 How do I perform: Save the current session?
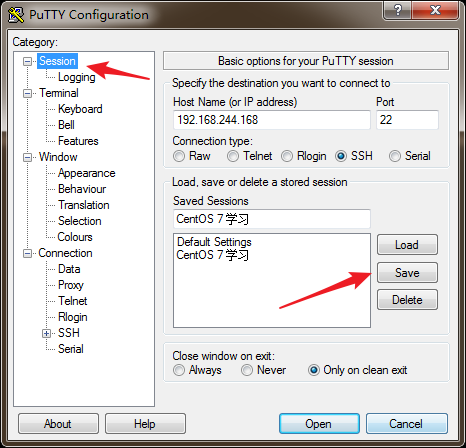[x=407, y=273]
